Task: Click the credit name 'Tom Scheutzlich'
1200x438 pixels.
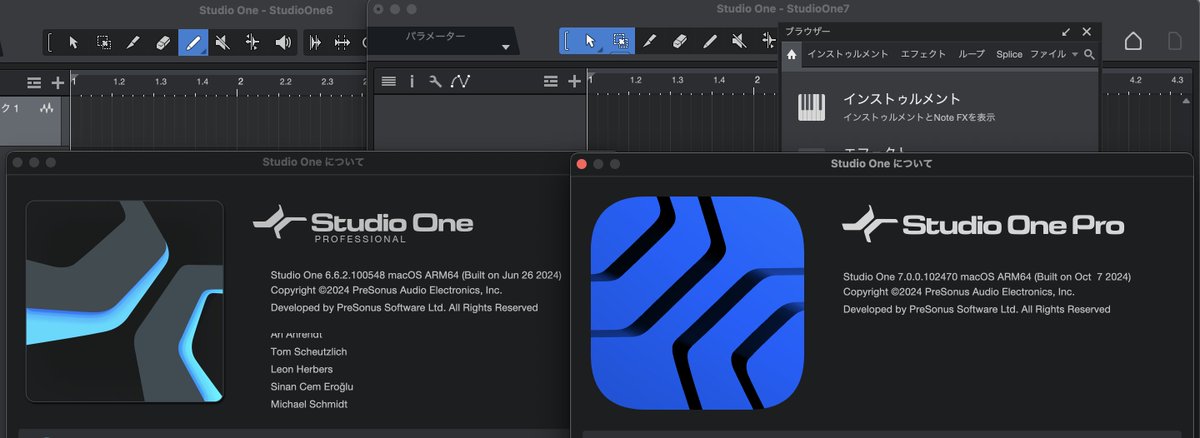Action: click(x=309, y=351)
